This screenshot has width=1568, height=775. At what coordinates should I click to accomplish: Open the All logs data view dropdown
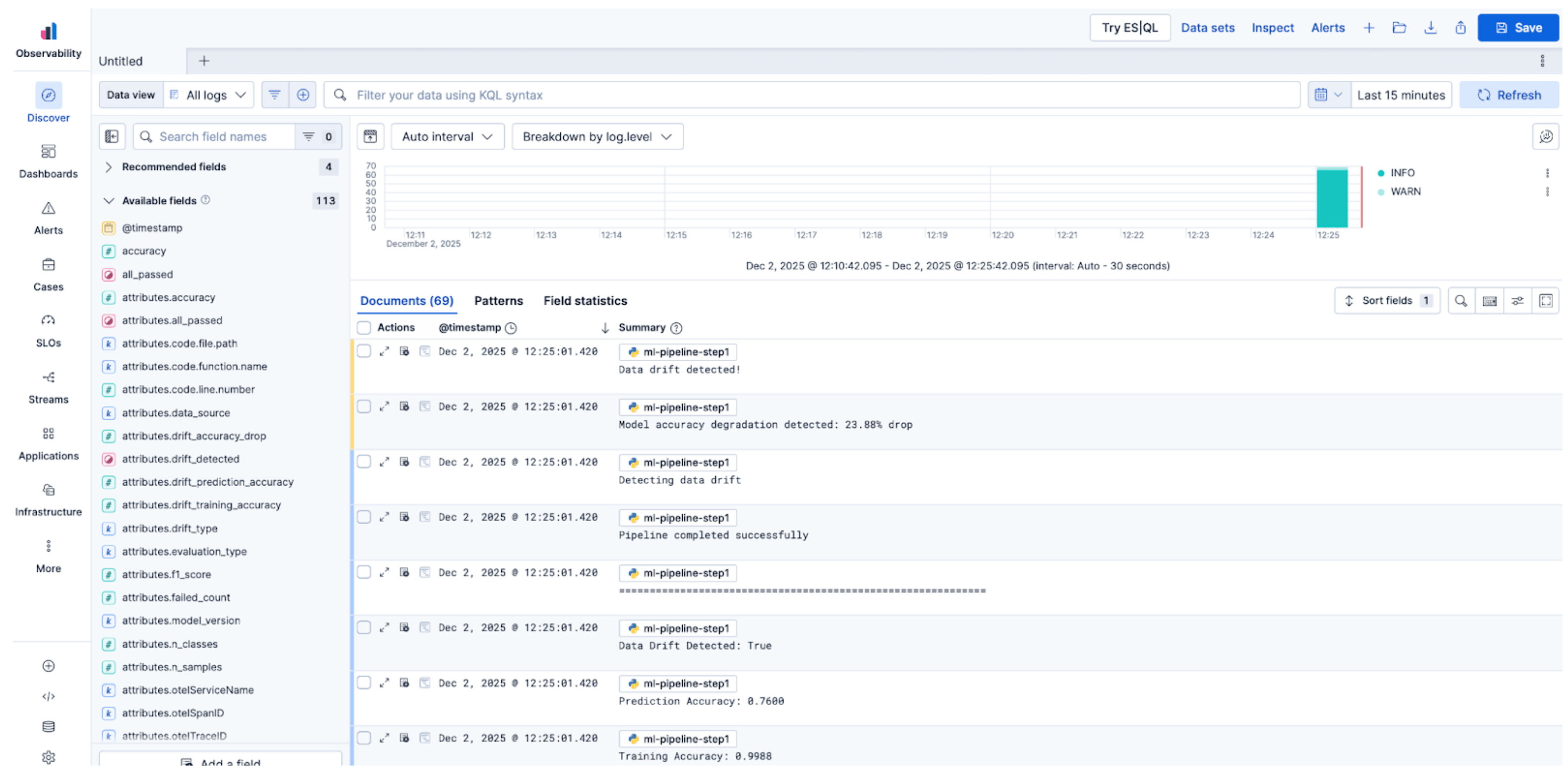[x=209, y=94]
